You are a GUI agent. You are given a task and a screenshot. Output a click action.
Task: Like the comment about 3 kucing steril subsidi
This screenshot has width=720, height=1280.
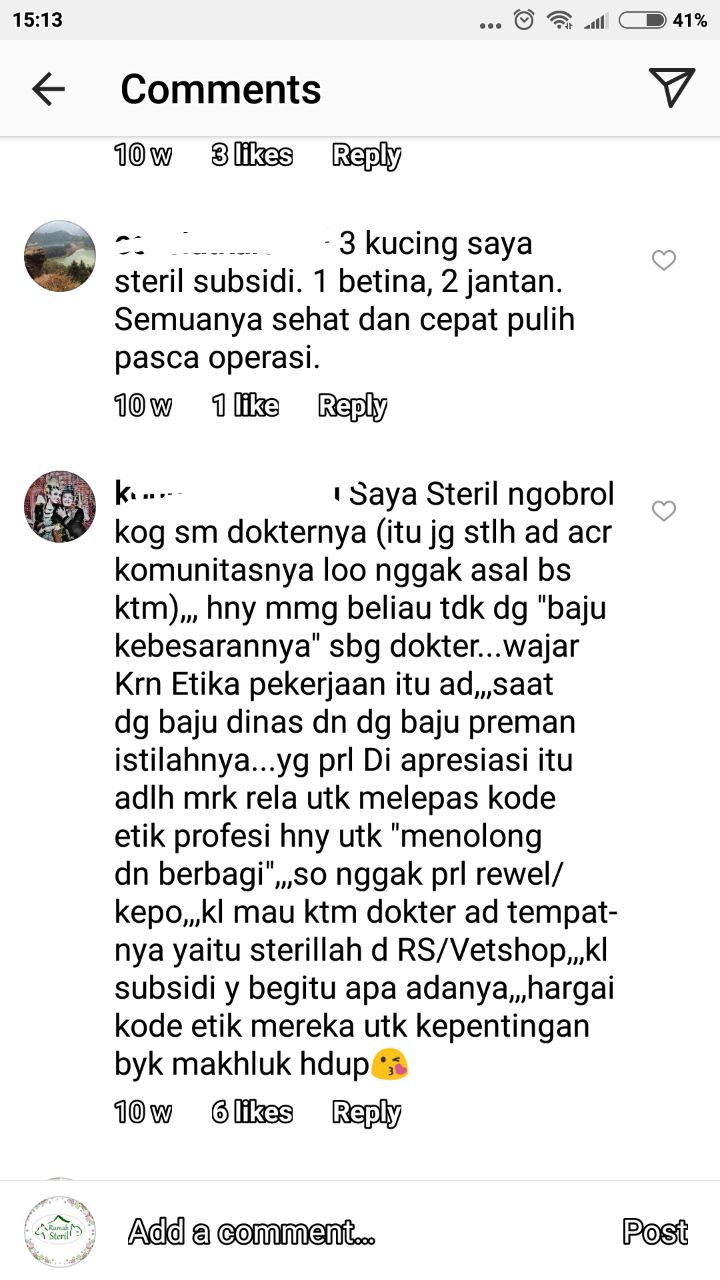[x=664, y=261]
